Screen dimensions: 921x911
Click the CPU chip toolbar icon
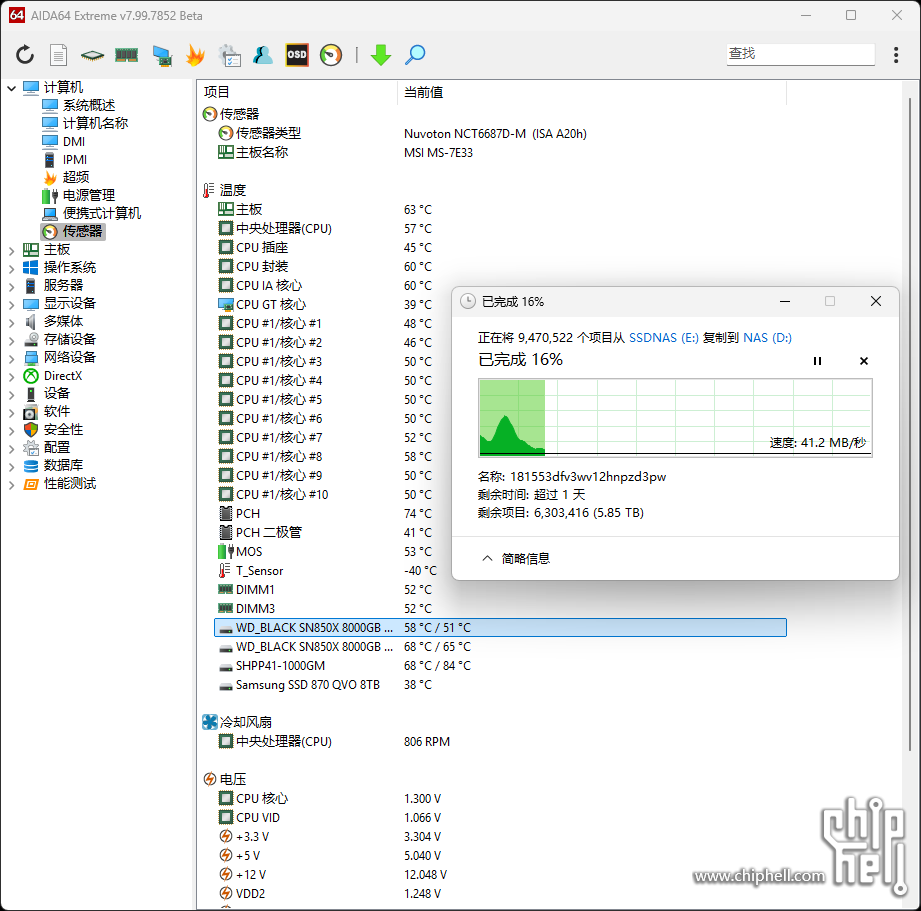coord(92,56)
